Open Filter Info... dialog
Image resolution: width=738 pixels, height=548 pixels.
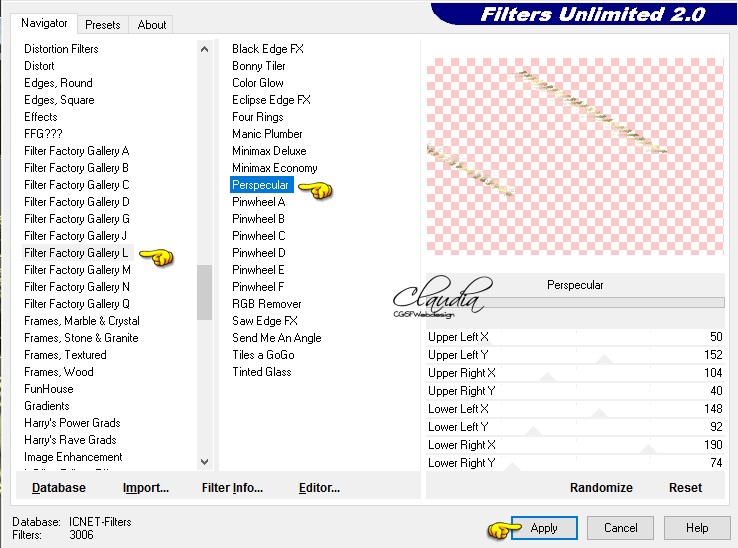pos(232,488)
